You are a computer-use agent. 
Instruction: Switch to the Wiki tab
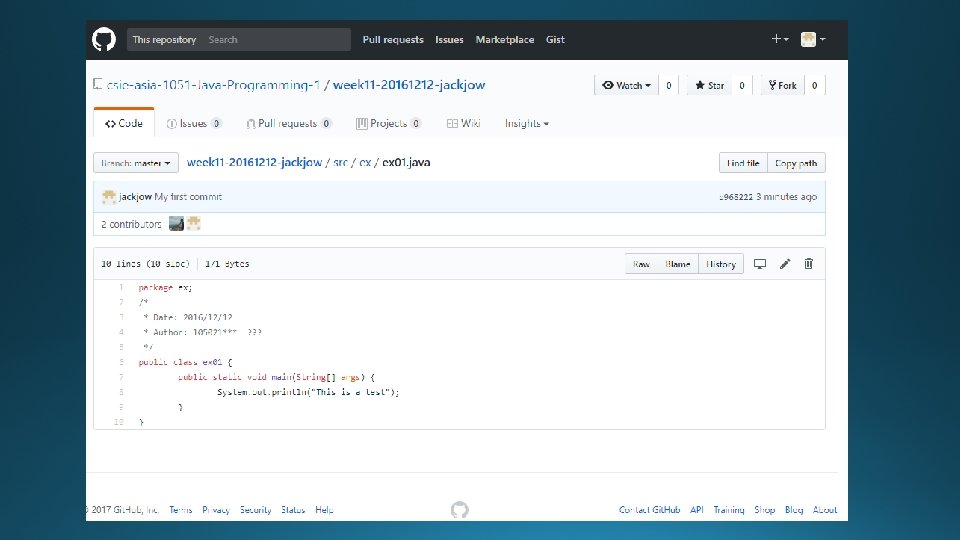coord(463,124)
